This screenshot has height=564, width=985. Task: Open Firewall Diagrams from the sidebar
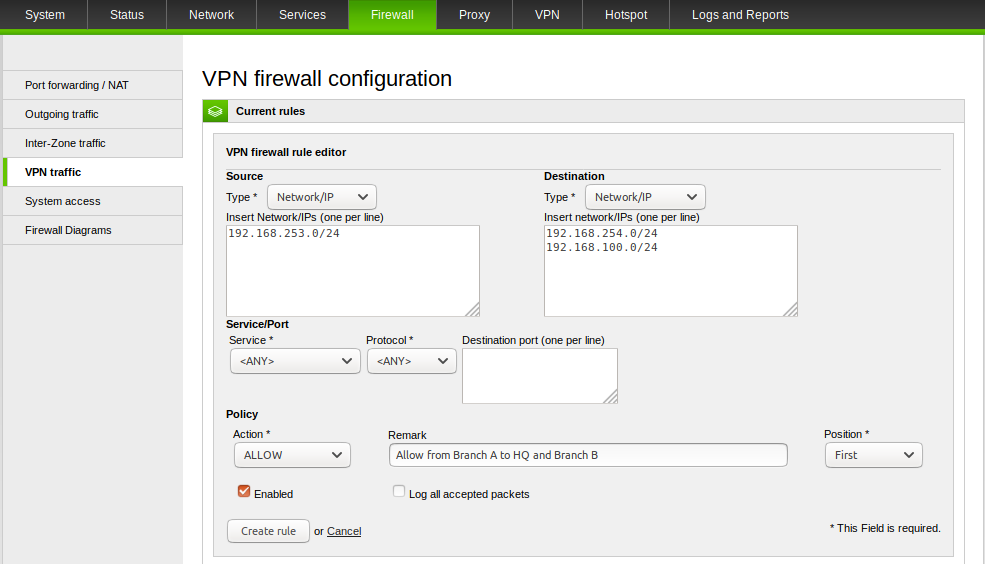coord(92,230)
